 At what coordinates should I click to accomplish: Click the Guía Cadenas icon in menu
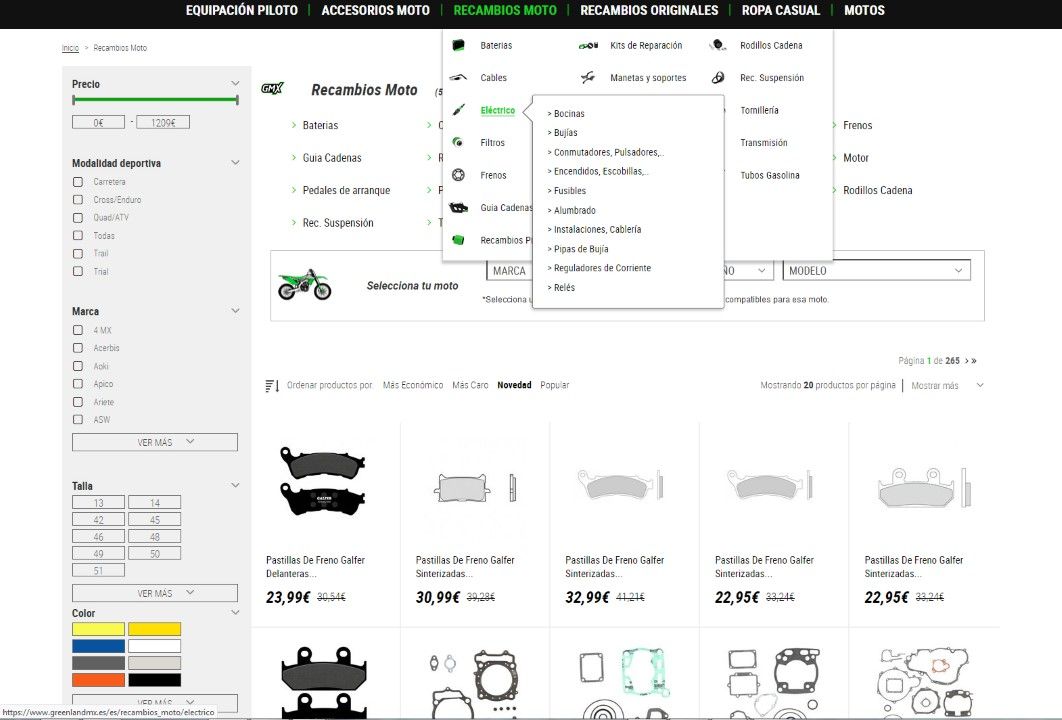click(x=459, y=207)
